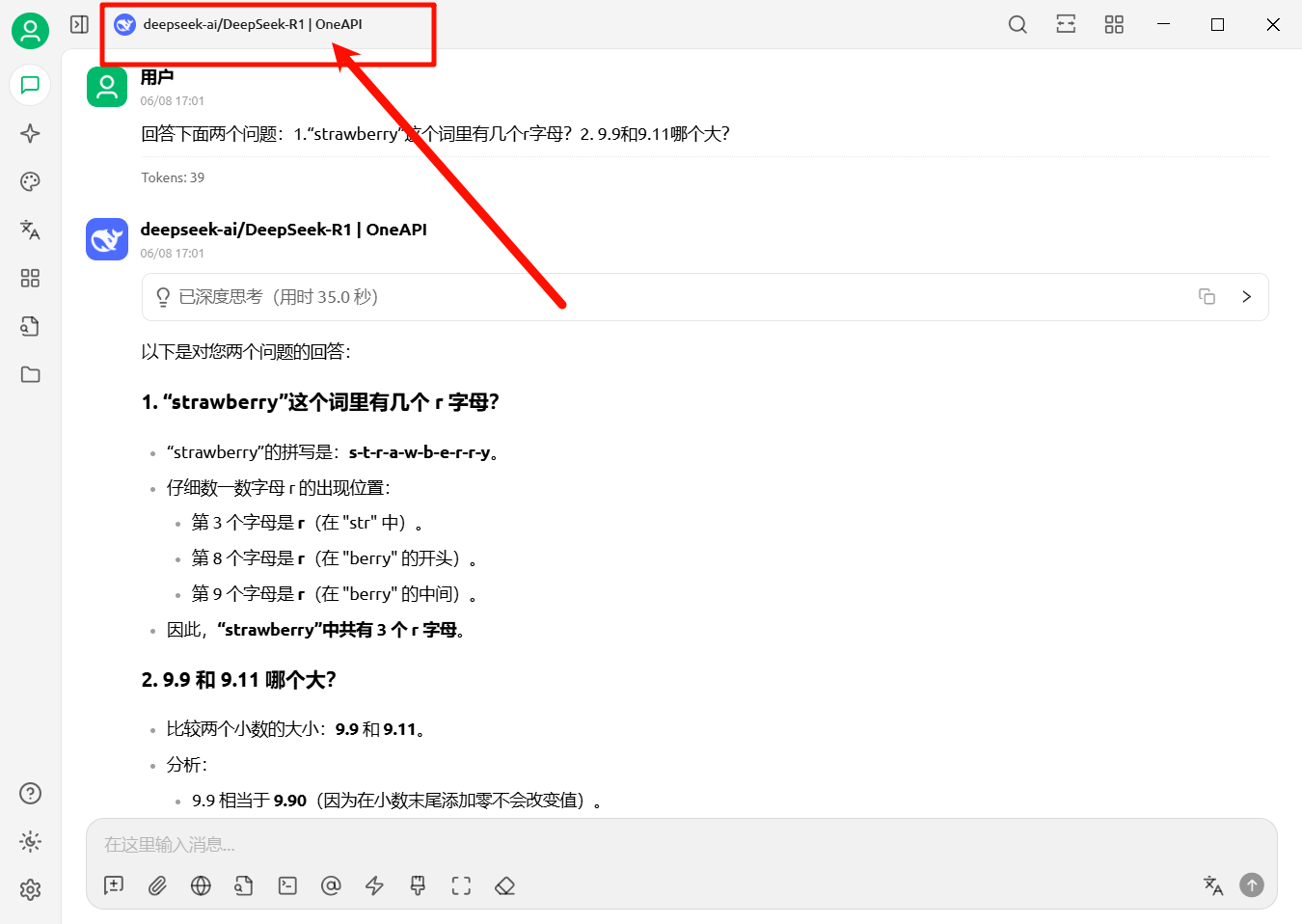1302x924 pixels.
Task: Click the knowledge base icon in input bar
Action: click(x=244, y=885)
